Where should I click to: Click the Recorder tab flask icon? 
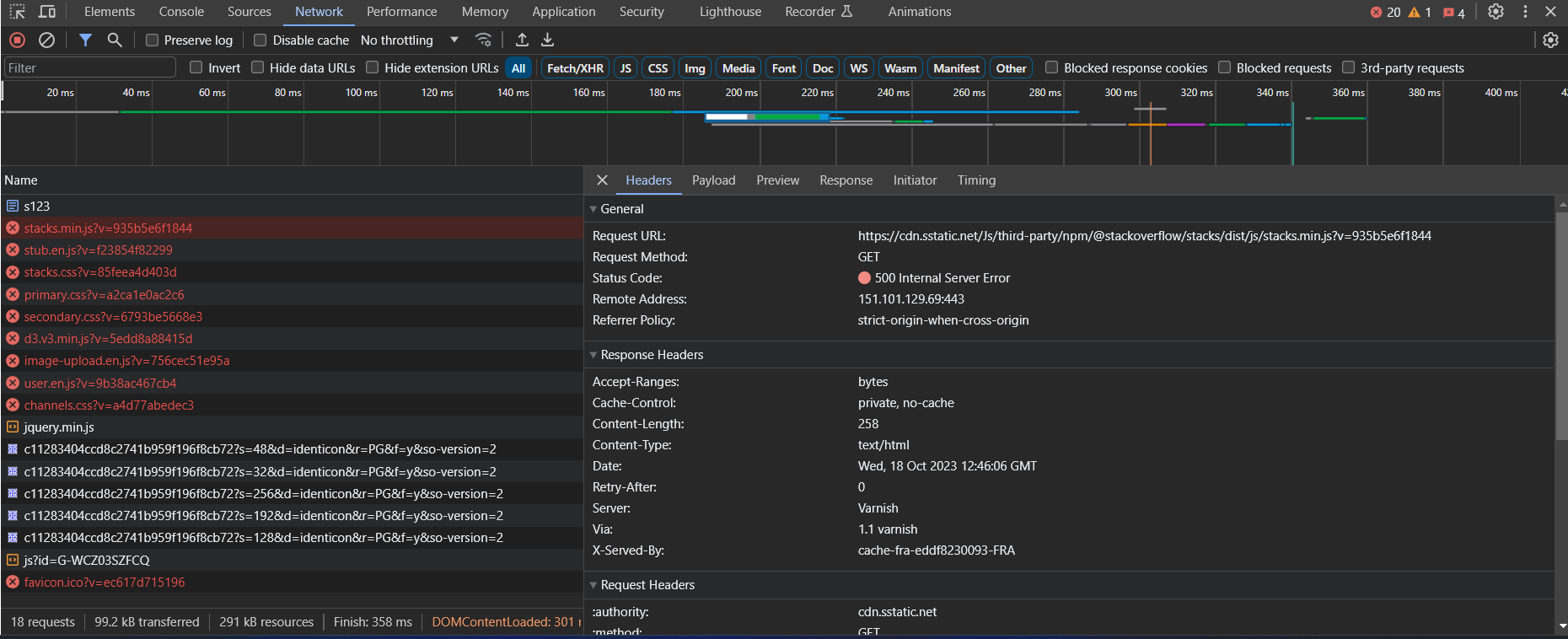click(847, 12)
